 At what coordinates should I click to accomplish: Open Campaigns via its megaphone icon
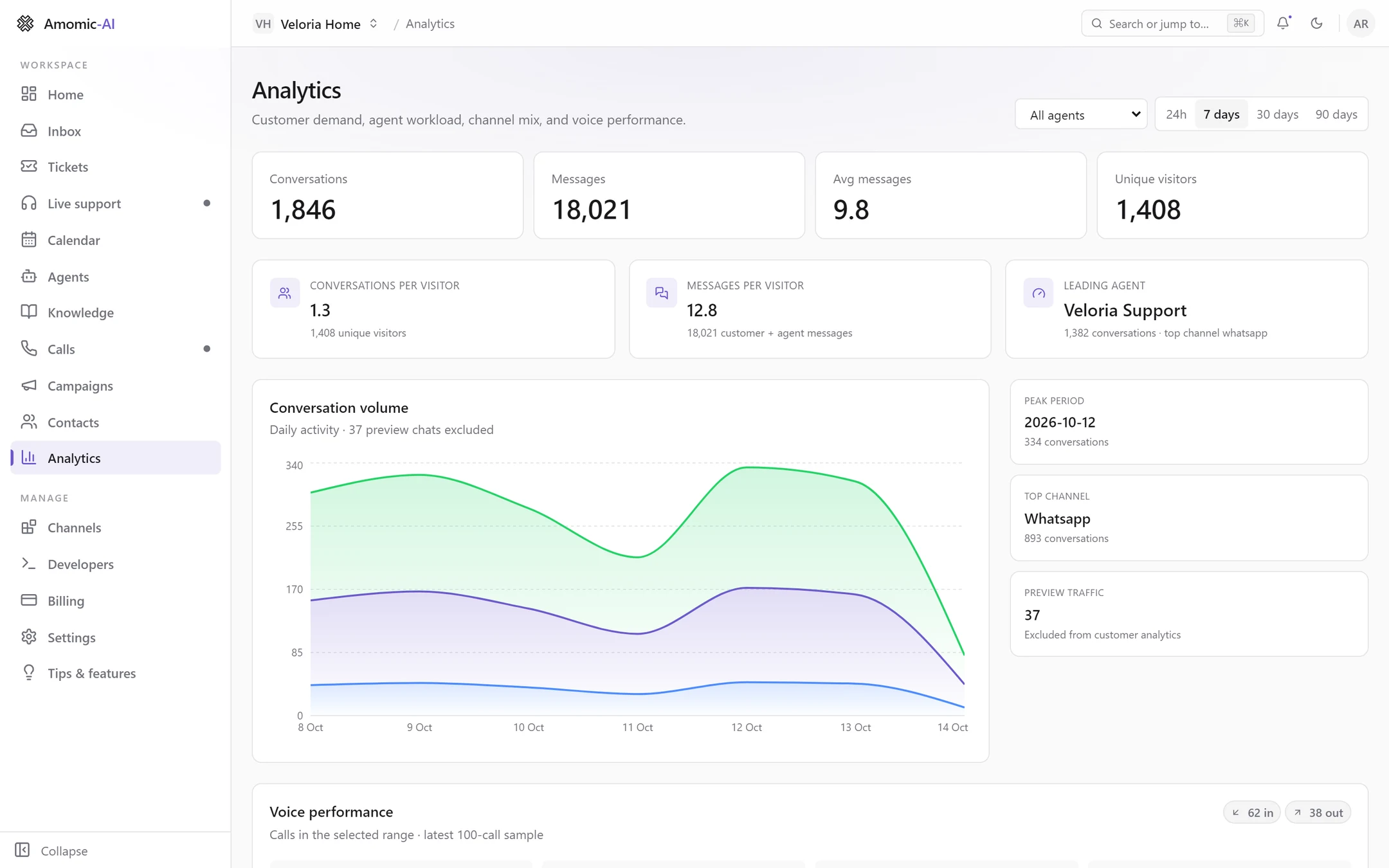(29, 385)
